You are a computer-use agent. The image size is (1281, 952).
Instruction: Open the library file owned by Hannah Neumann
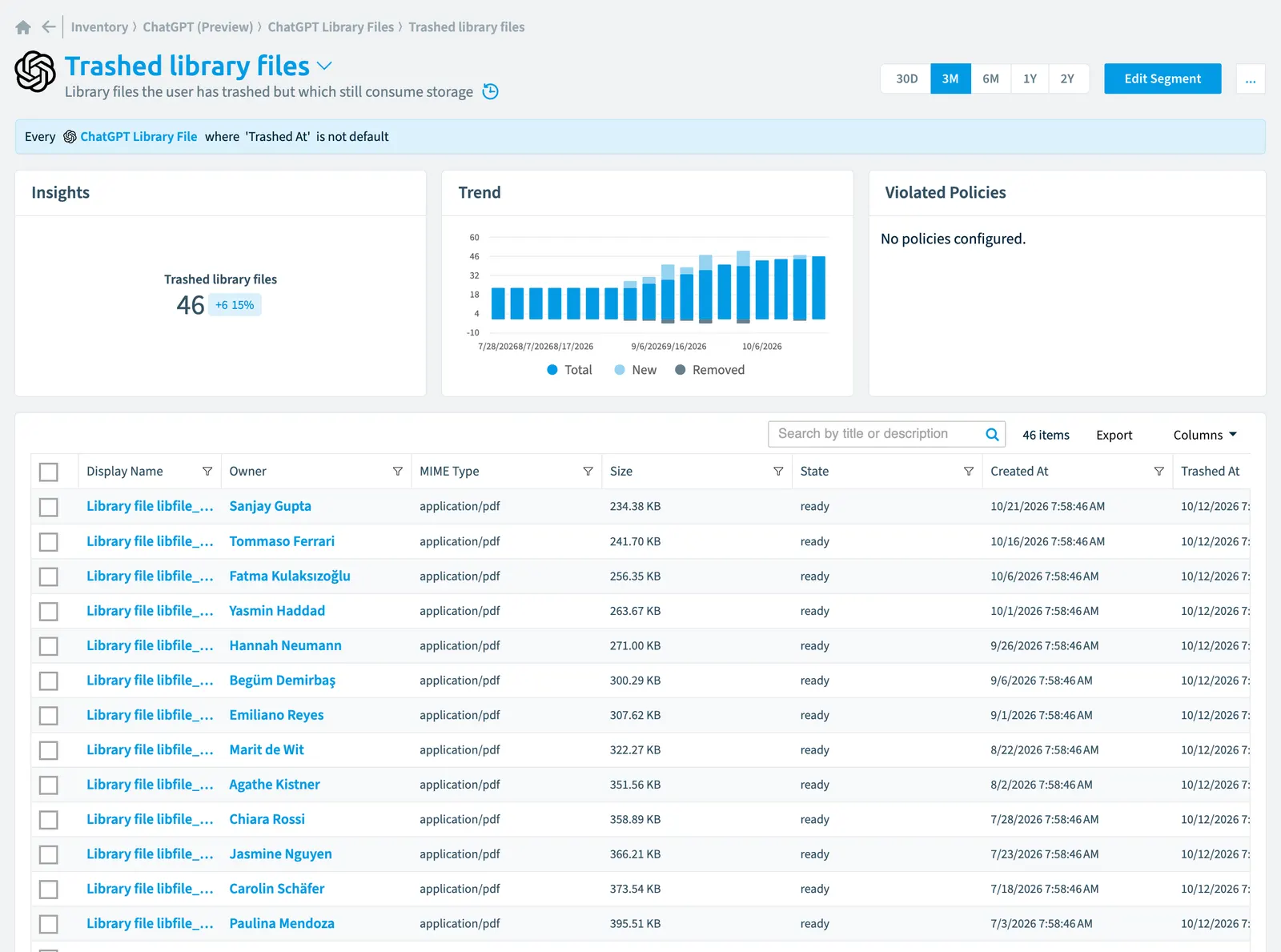point(150,646)
